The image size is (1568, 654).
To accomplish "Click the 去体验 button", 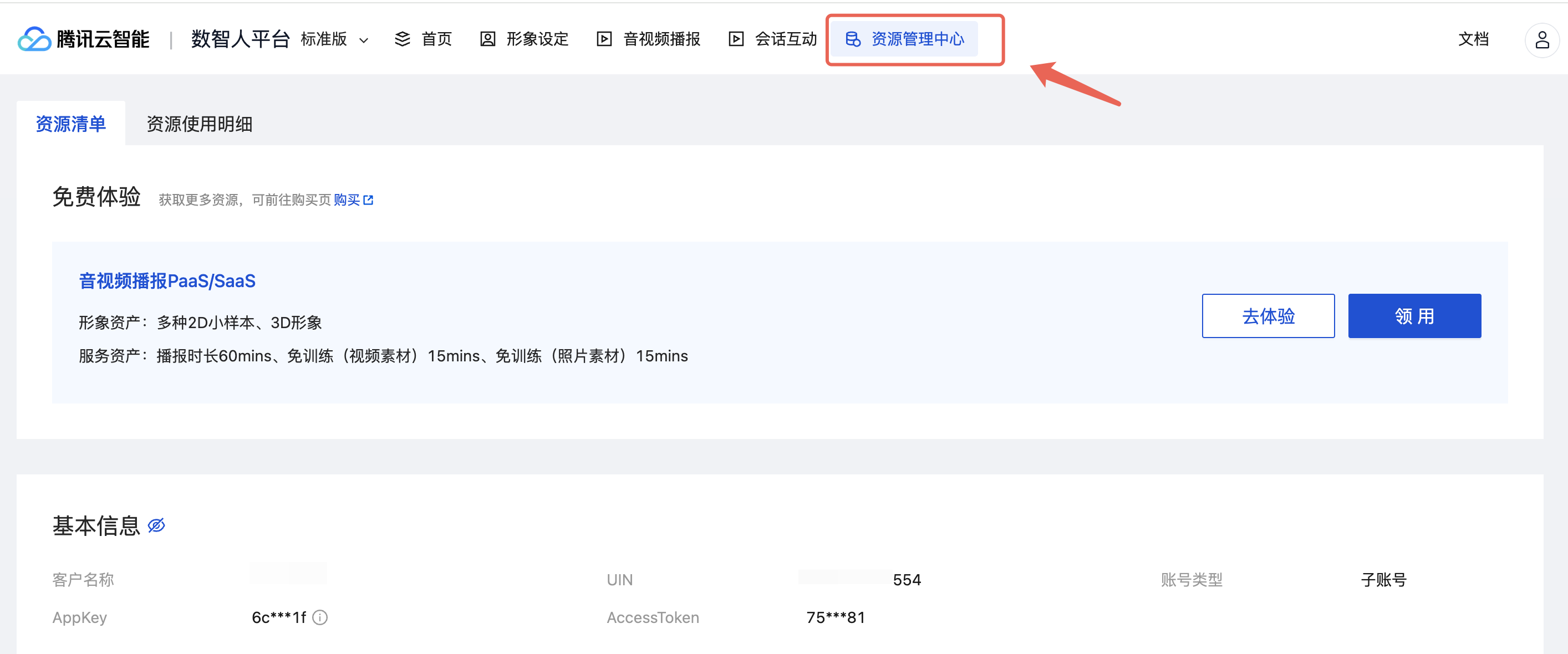I will tap(1268, 316).
